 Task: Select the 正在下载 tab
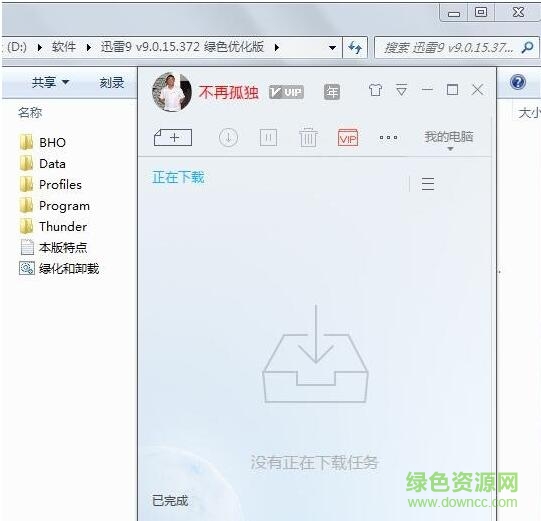pyautogui.click(x=178, y=177)
